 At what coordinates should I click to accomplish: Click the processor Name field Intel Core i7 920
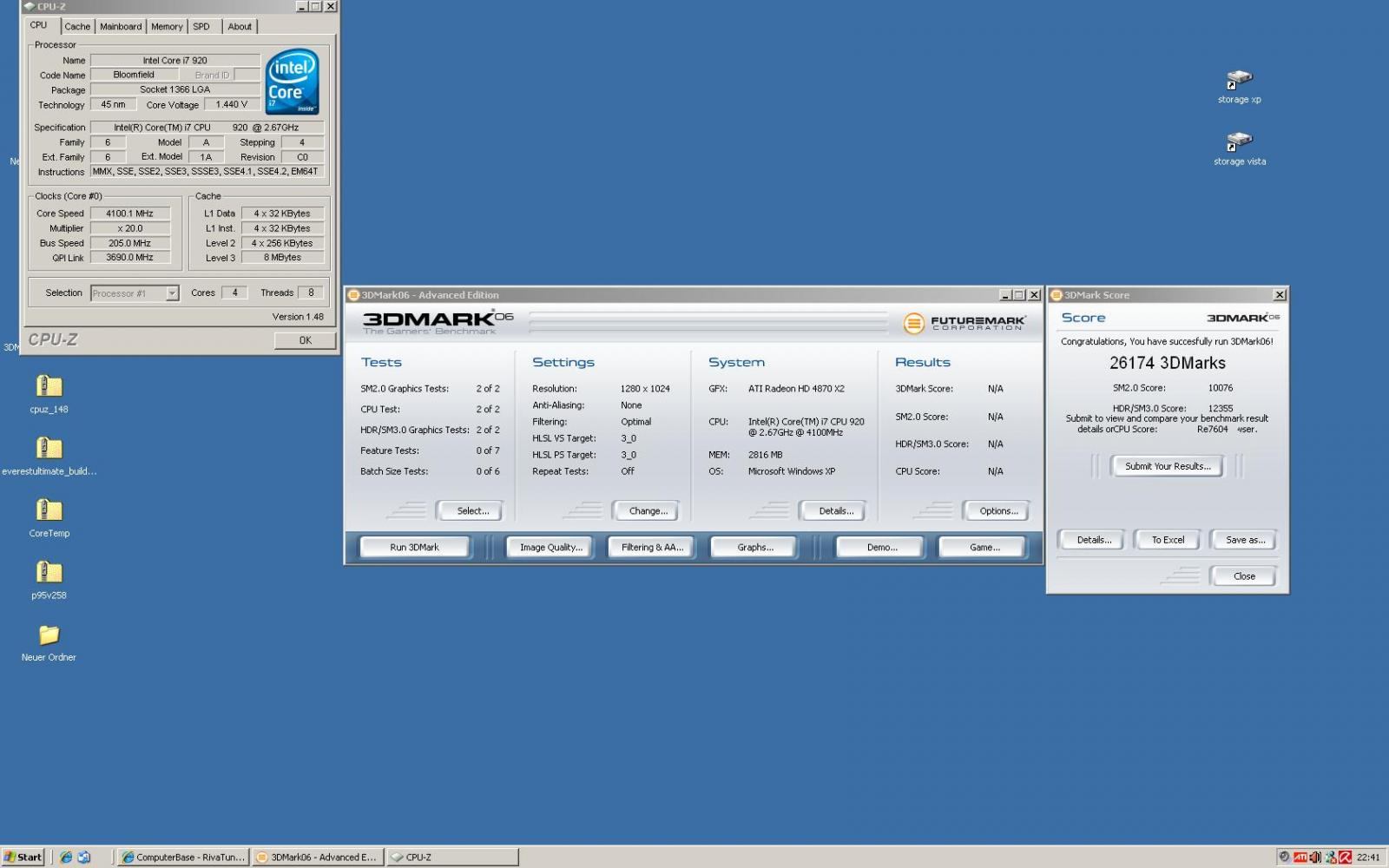point(175,61)
